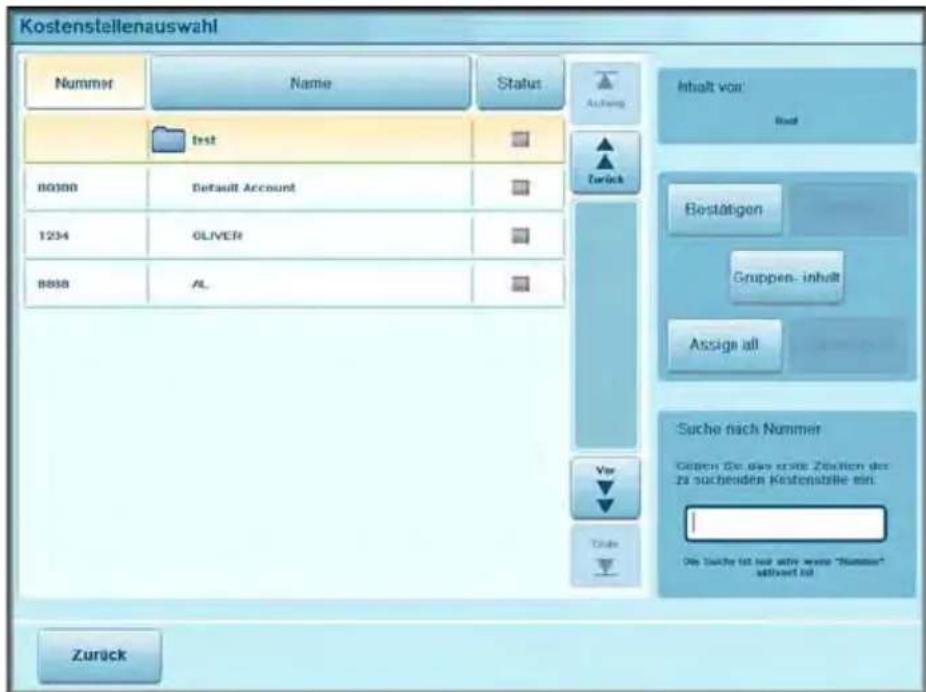The width and height of the screenshot is (926, 692).
Task: Focus the Suche nach Nummer input field
Action: tap(786, 523)
